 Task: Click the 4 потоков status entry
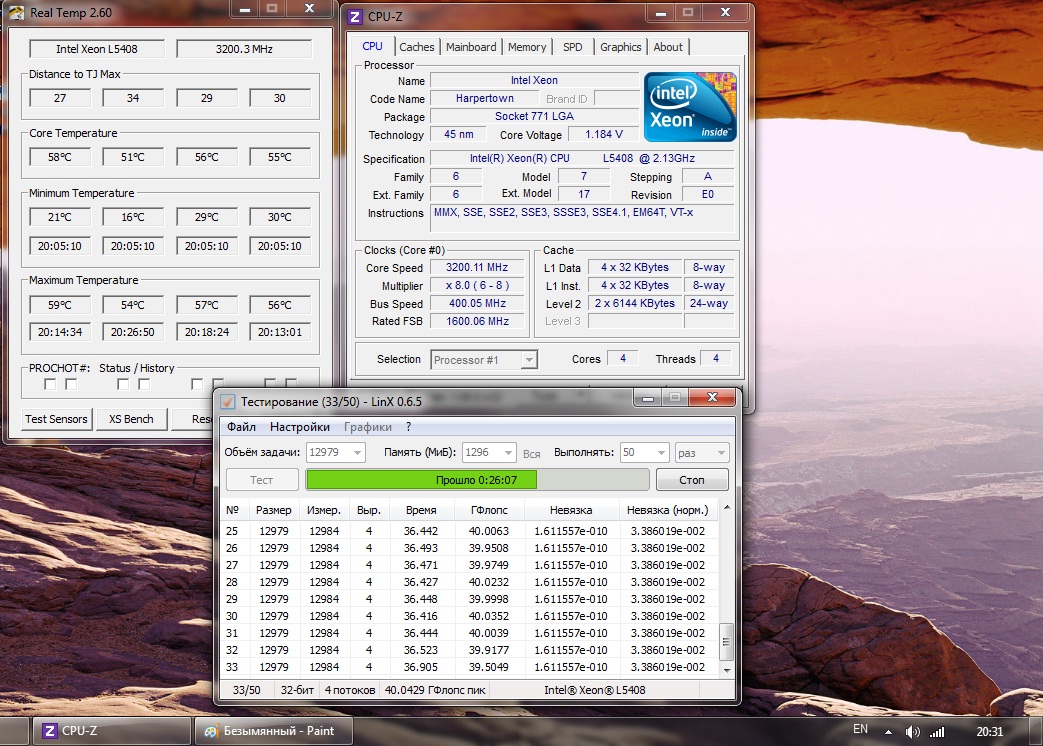[x=350, y=690]
